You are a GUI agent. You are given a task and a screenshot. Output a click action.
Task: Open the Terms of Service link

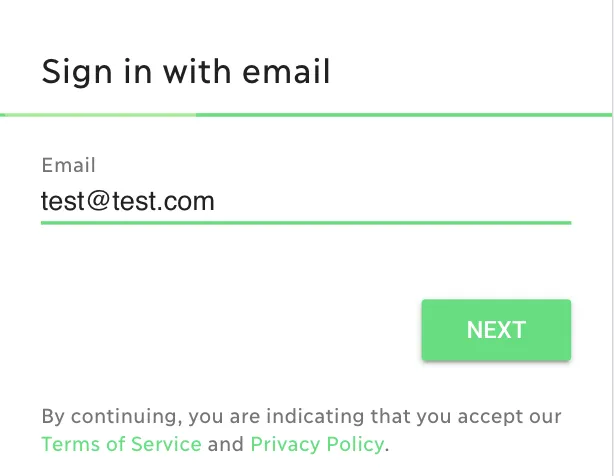point(121,444)
